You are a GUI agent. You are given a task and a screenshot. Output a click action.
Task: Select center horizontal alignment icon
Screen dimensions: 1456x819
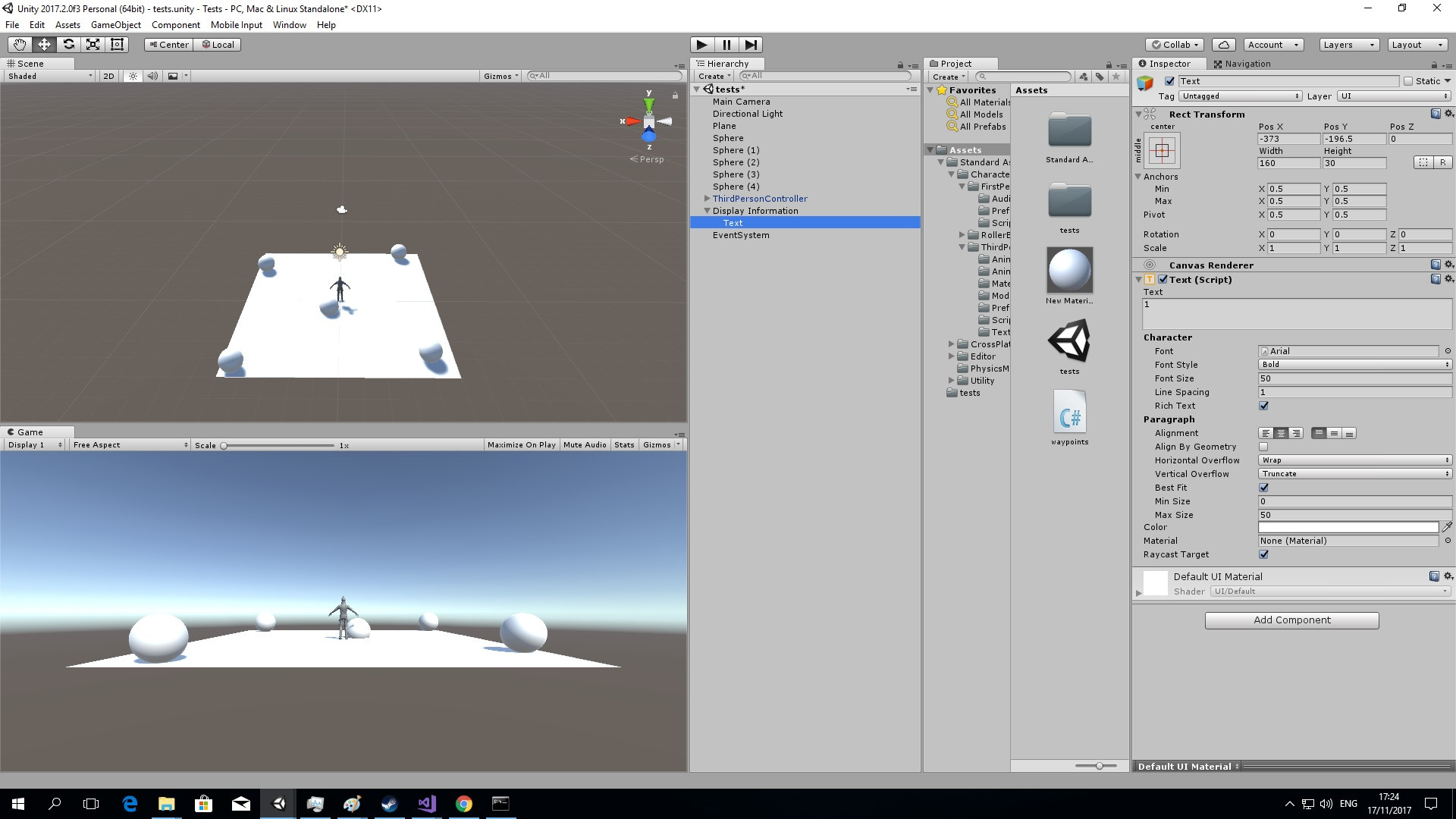pos(1281,433)
